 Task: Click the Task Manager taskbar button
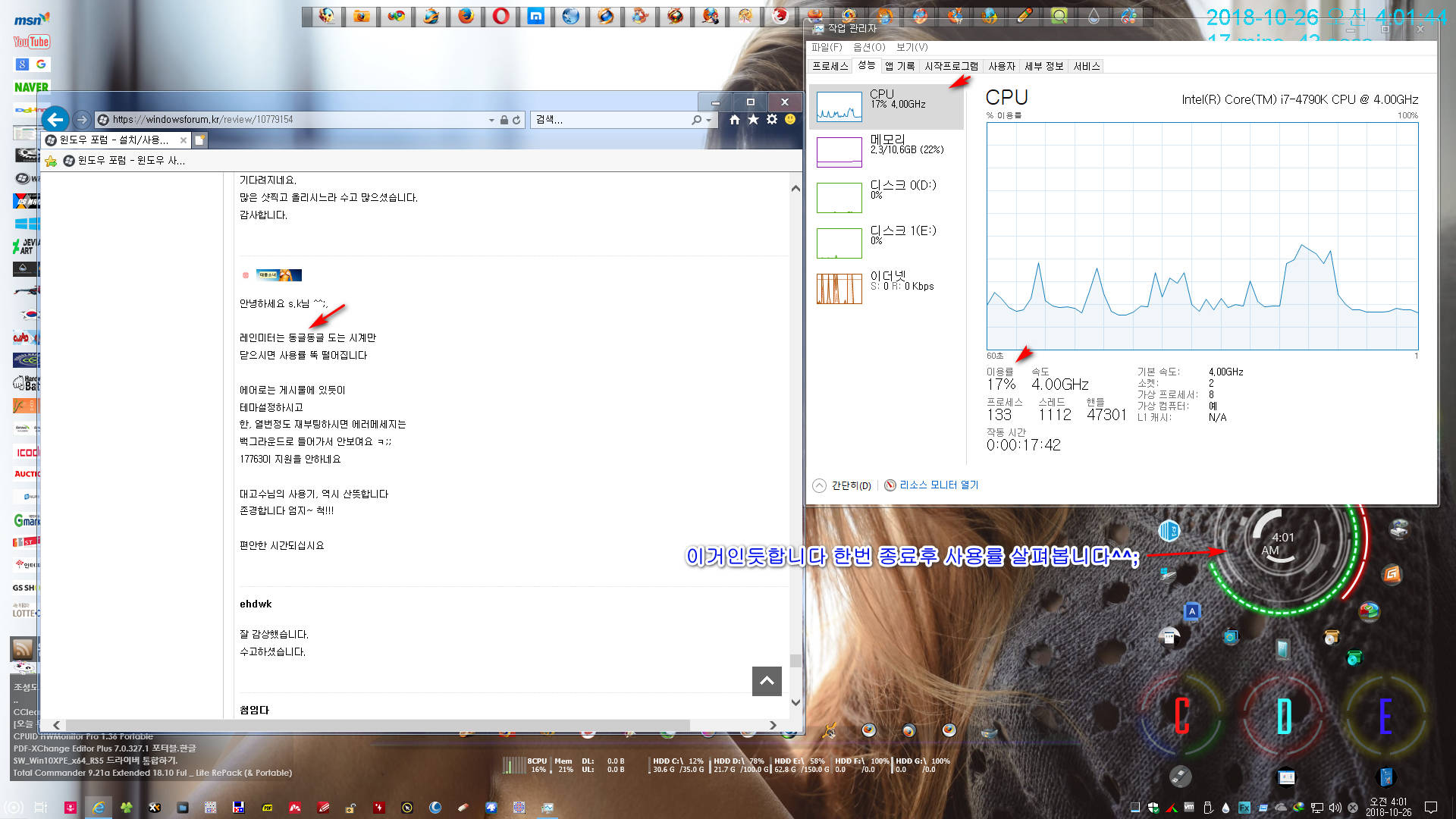[548, 808]
